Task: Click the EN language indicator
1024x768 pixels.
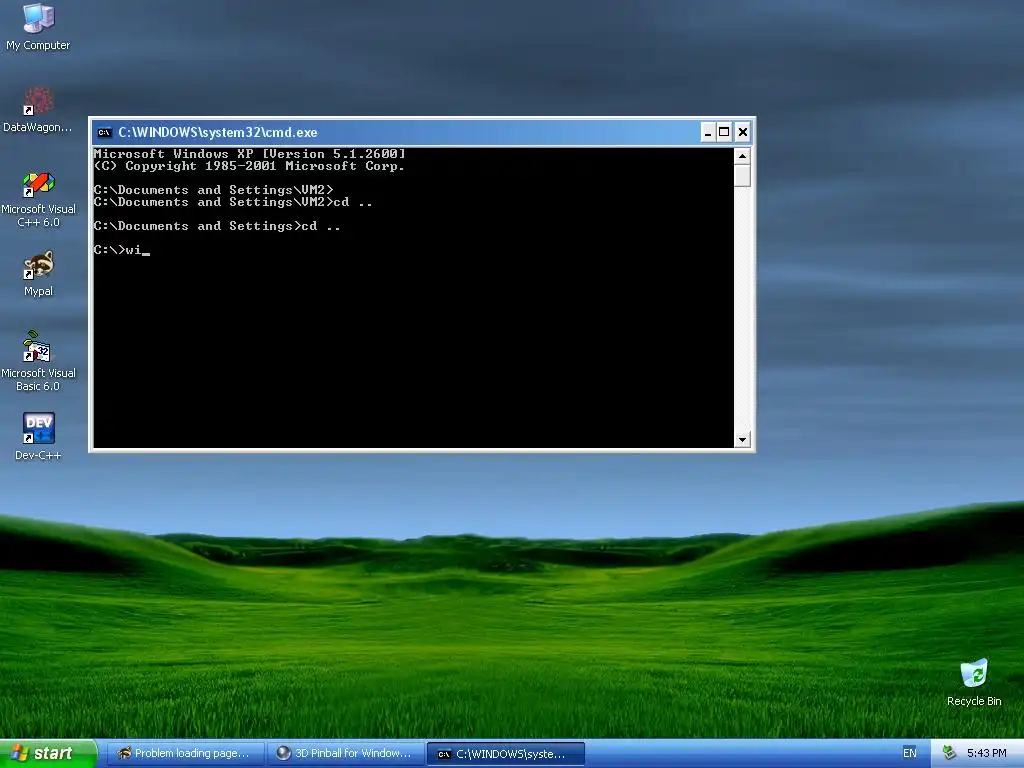Action: coord(910,753)
